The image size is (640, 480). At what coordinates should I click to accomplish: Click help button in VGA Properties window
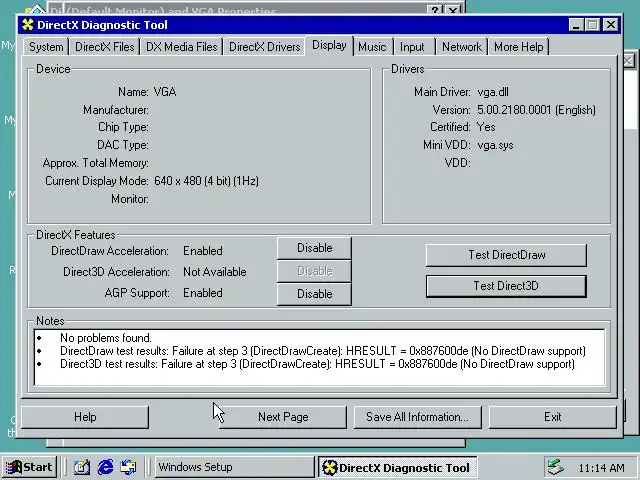tap(436, 11)
